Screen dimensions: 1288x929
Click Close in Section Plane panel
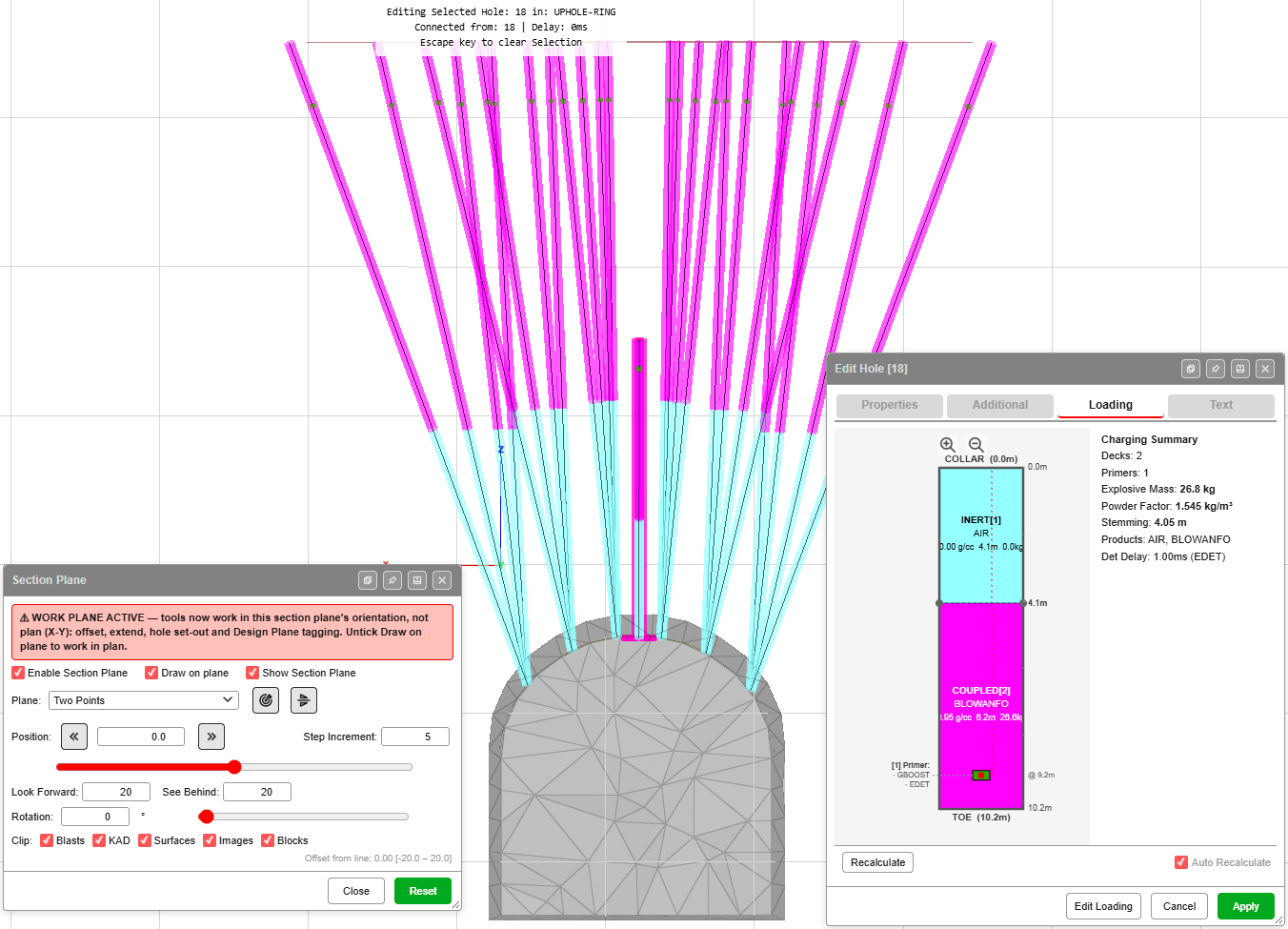[356, 891]
